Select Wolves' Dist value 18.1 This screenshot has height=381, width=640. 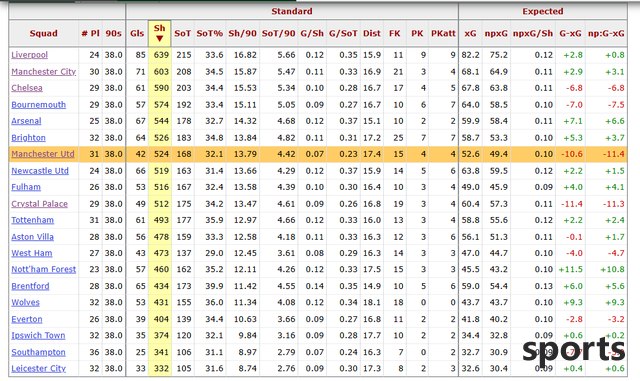coord(372,303)
